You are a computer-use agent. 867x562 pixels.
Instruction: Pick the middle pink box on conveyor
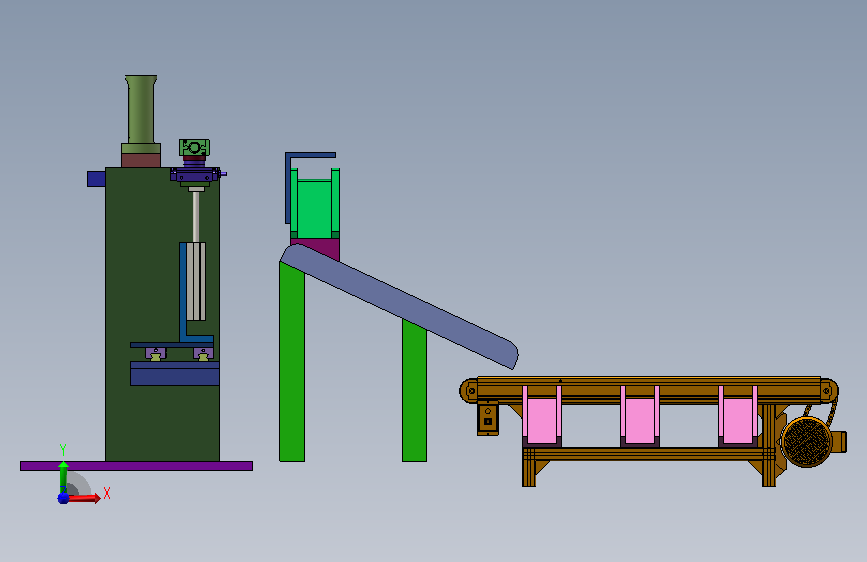coord(640,419)
